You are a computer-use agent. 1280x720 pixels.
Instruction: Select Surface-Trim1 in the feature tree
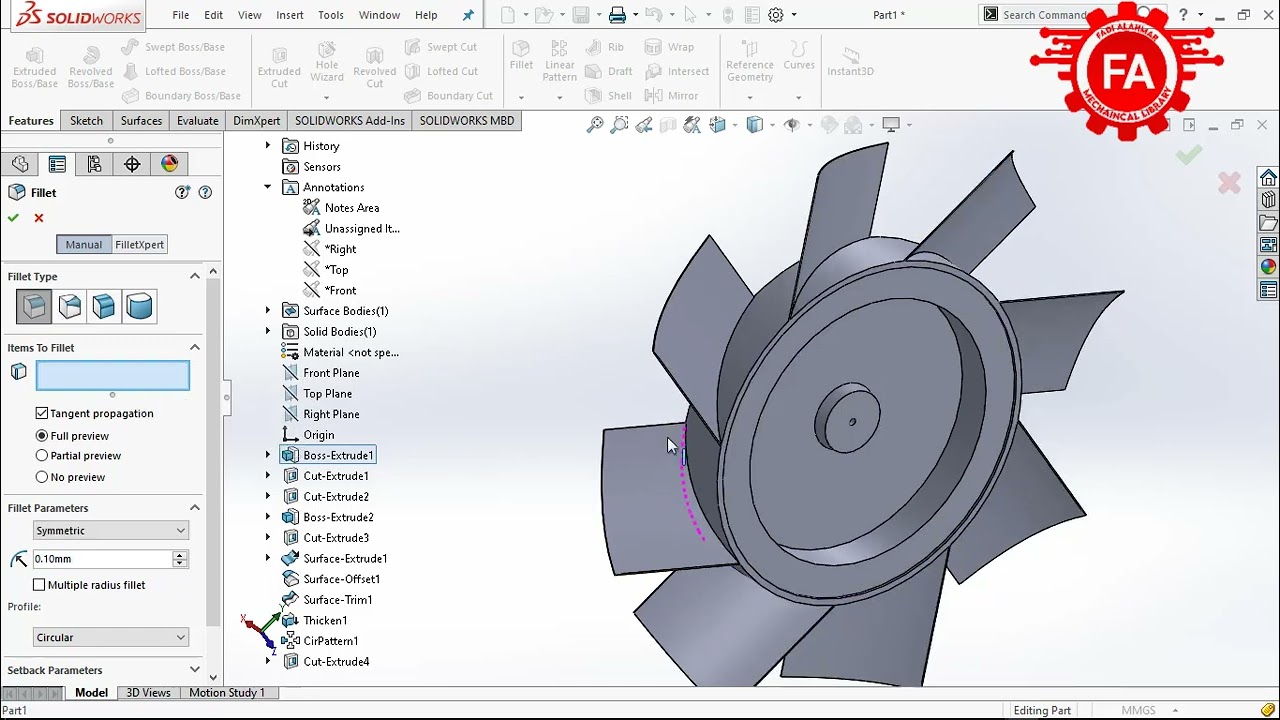coord(337,600)
